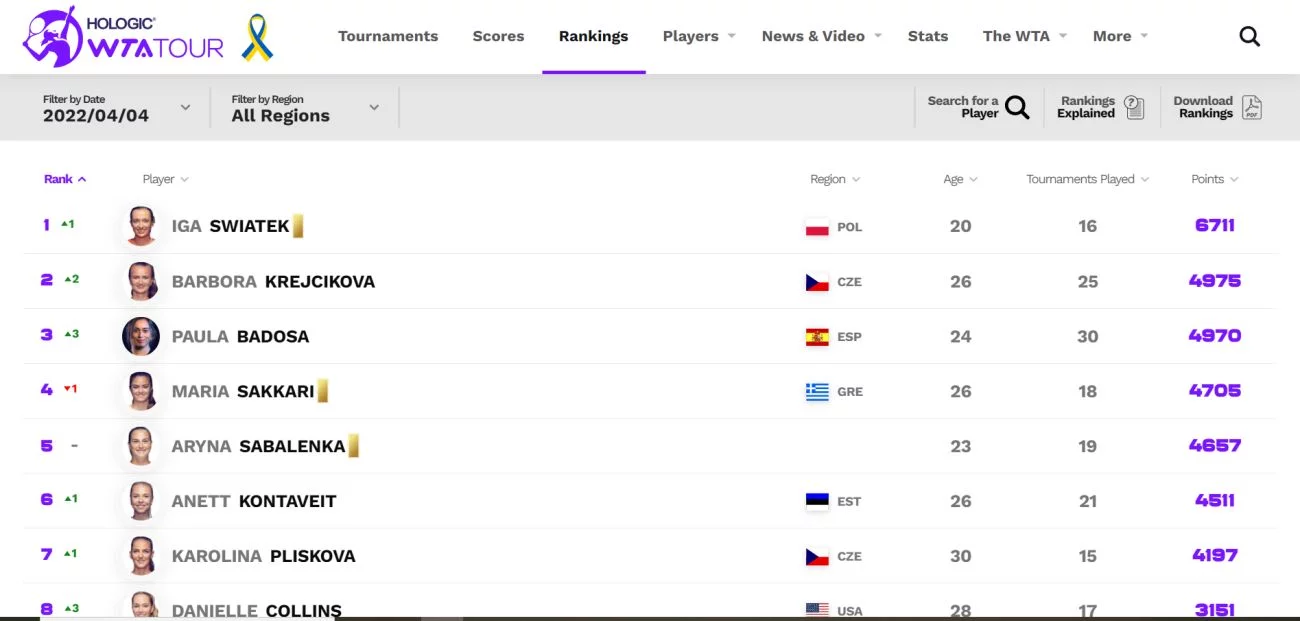
Task: Open the Players menu dropdown
Action: click(699, 36)
